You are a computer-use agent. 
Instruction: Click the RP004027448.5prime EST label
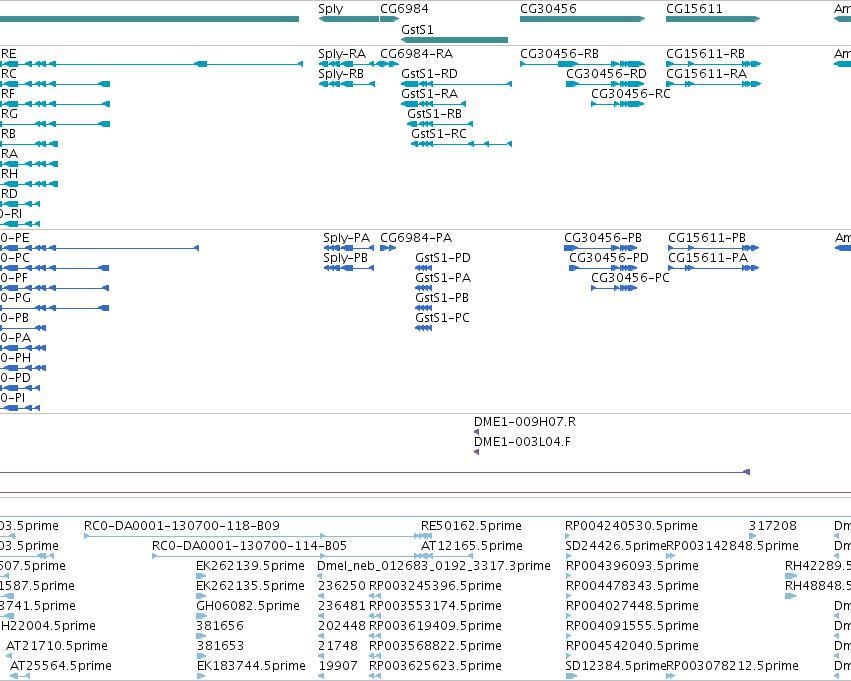click(x=632, y=606)
